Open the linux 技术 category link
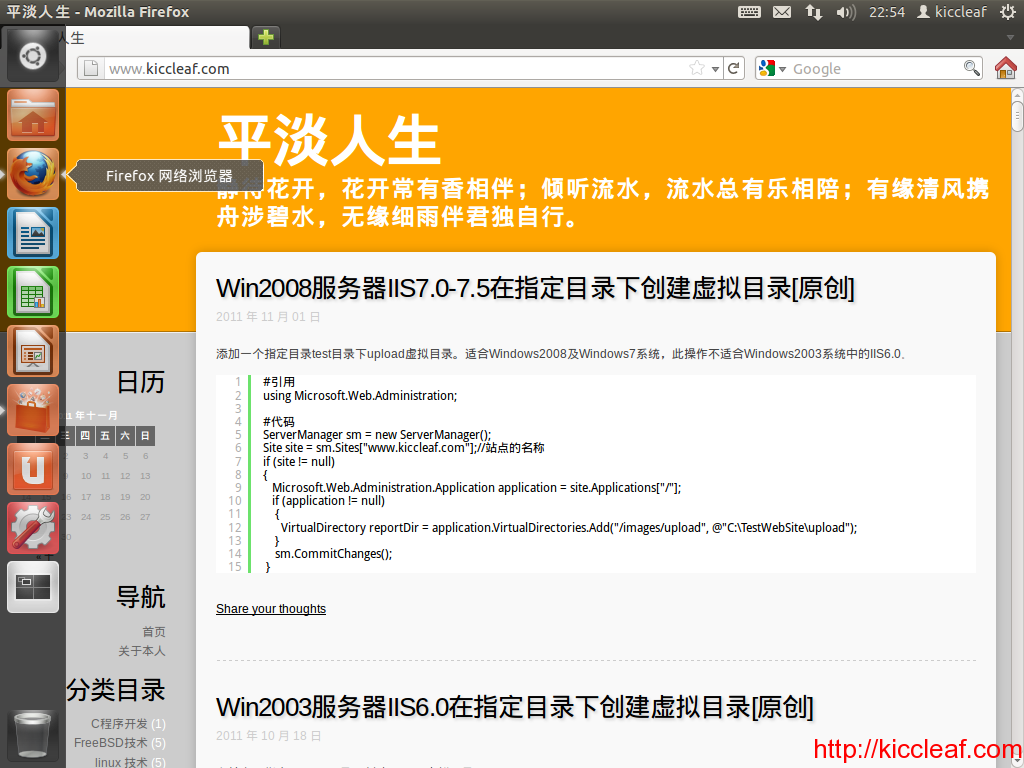 click(x=121, y=762)
